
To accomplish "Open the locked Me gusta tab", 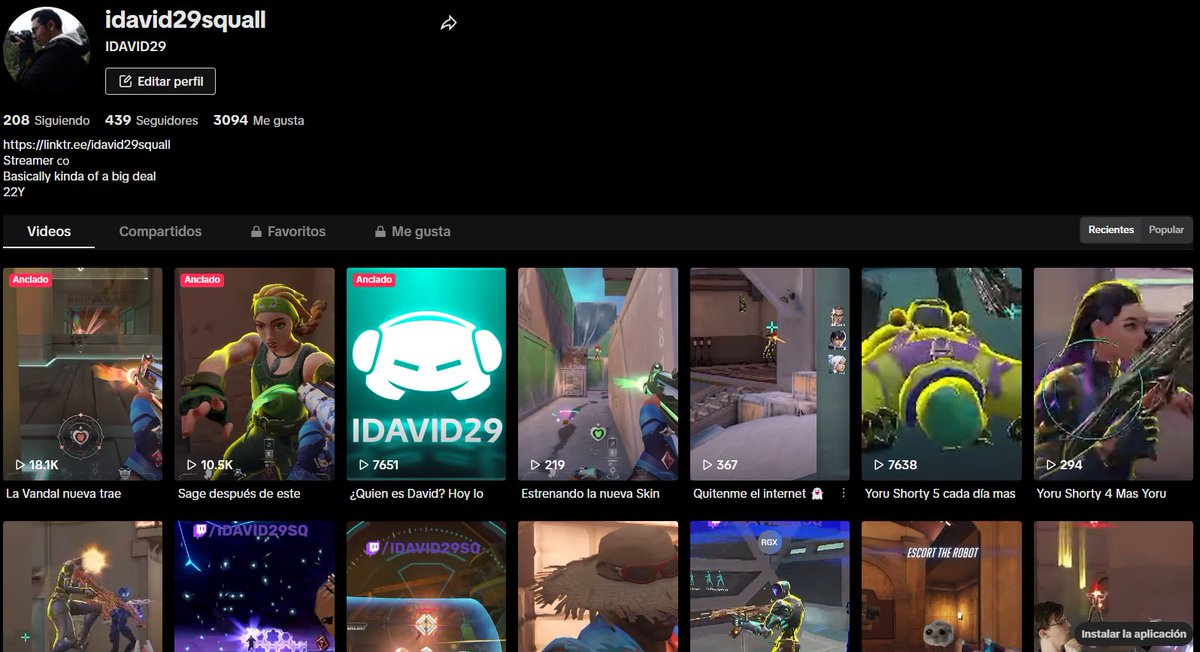I will (412, 231).
